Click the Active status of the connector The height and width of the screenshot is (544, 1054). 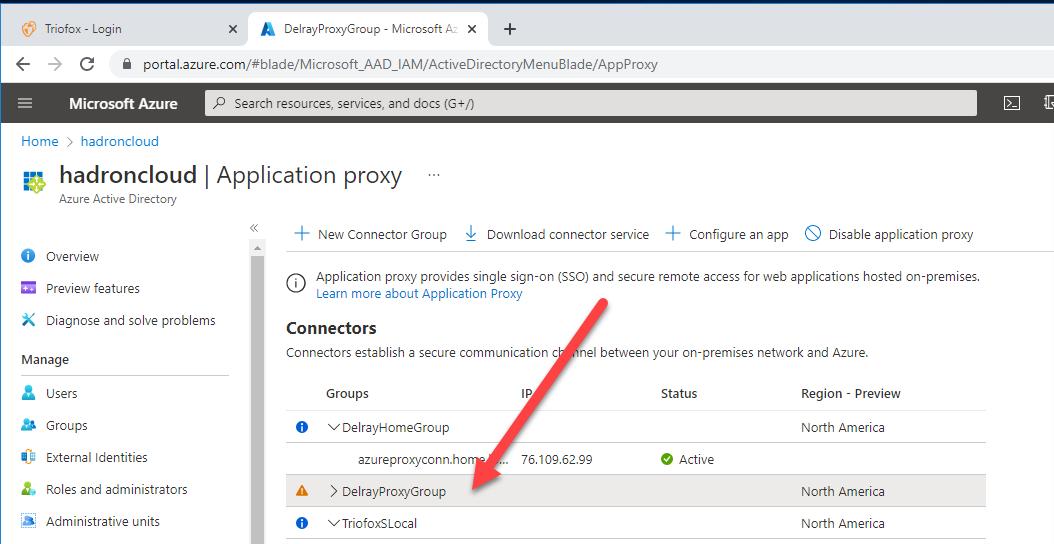click(688, 459)
